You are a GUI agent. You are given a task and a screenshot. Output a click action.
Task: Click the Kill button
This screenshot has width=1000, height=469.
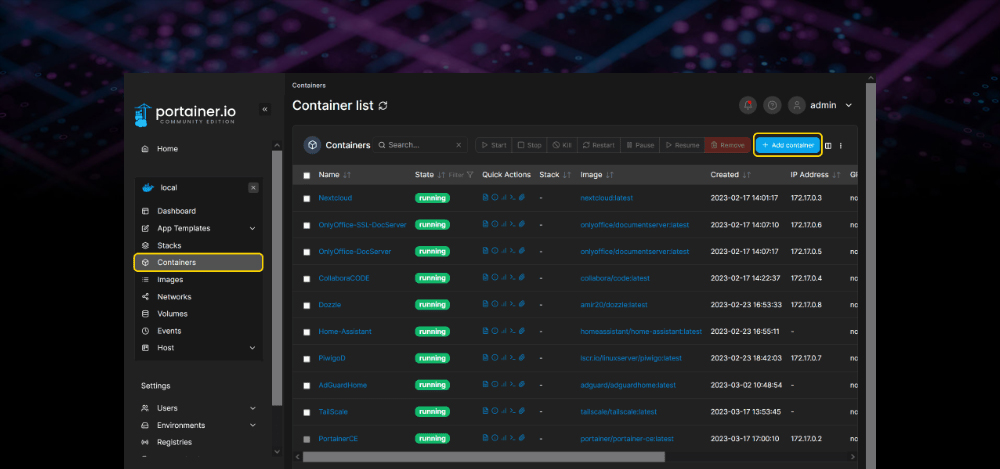[562, 145]
